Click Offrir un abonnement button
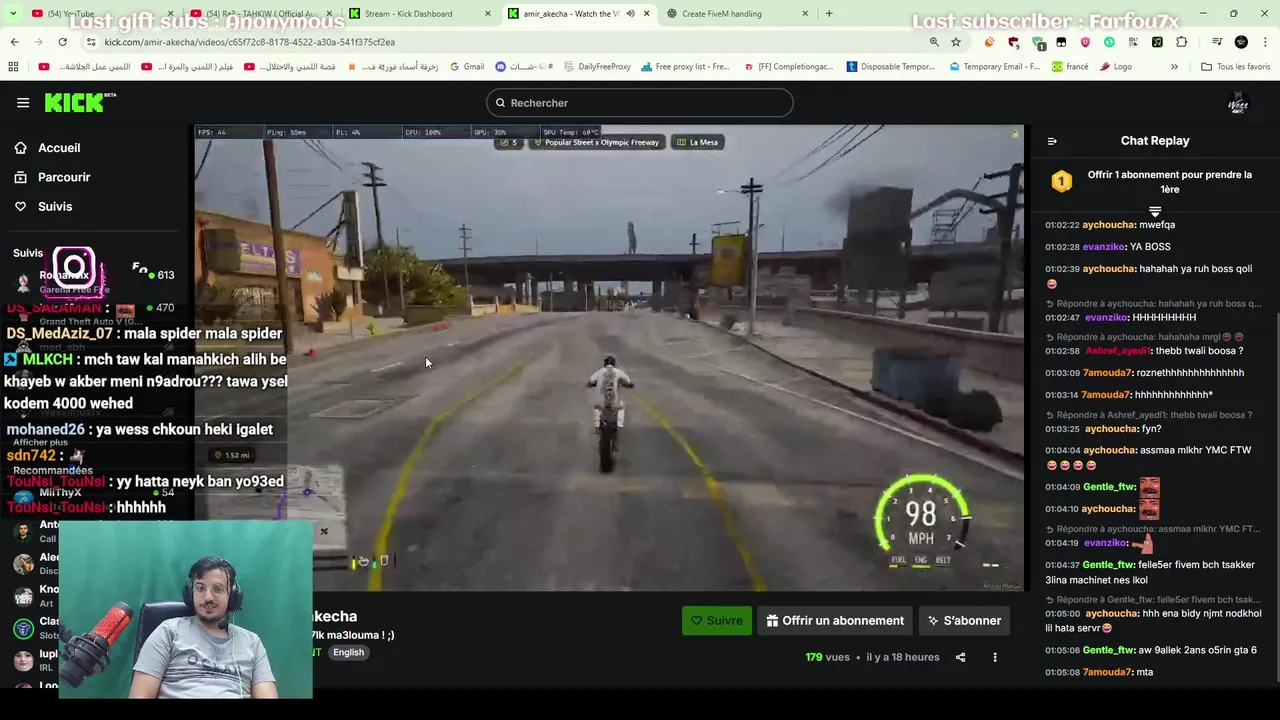 835,620
